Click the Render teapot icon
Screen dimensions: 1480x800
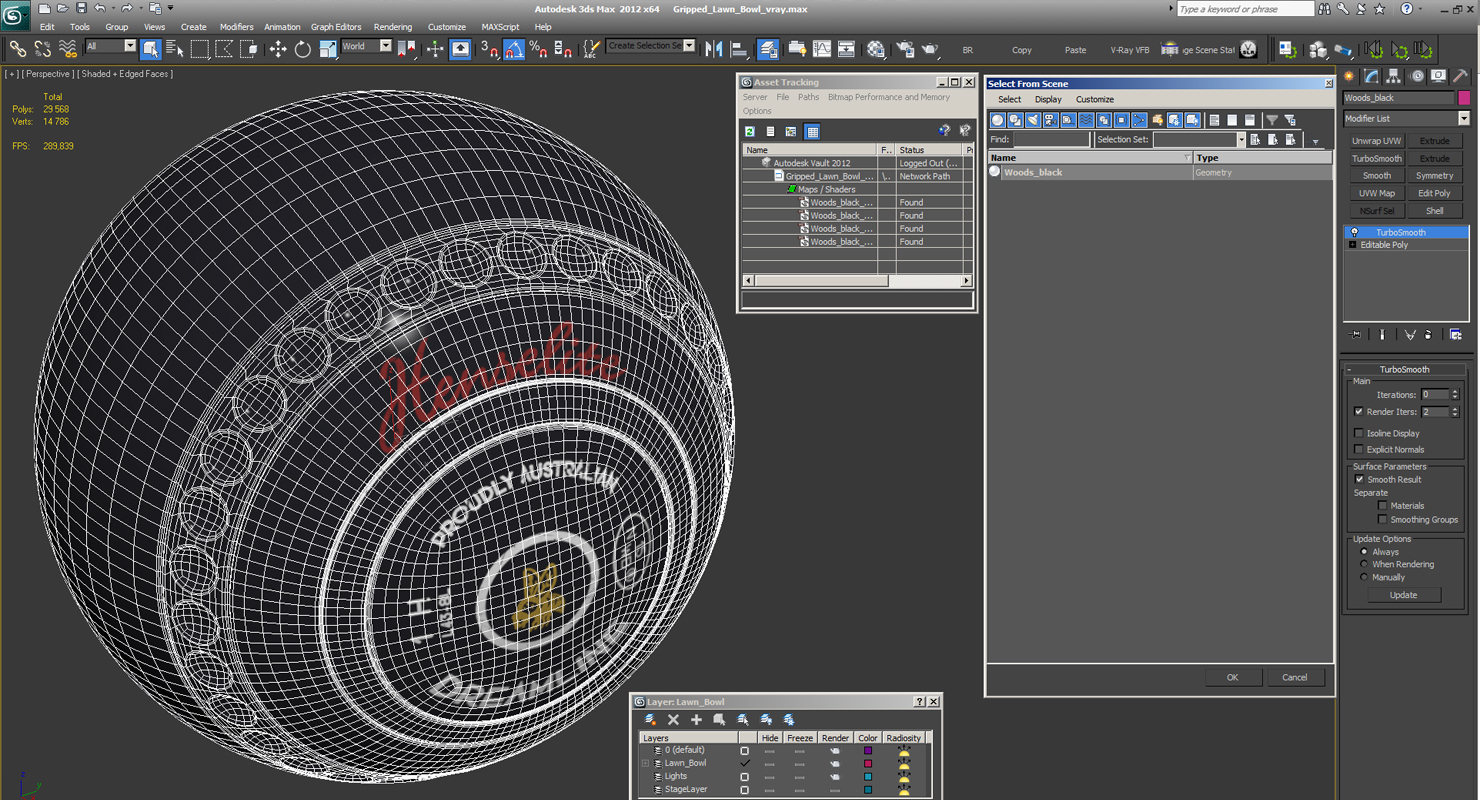(x=930, y=48)
